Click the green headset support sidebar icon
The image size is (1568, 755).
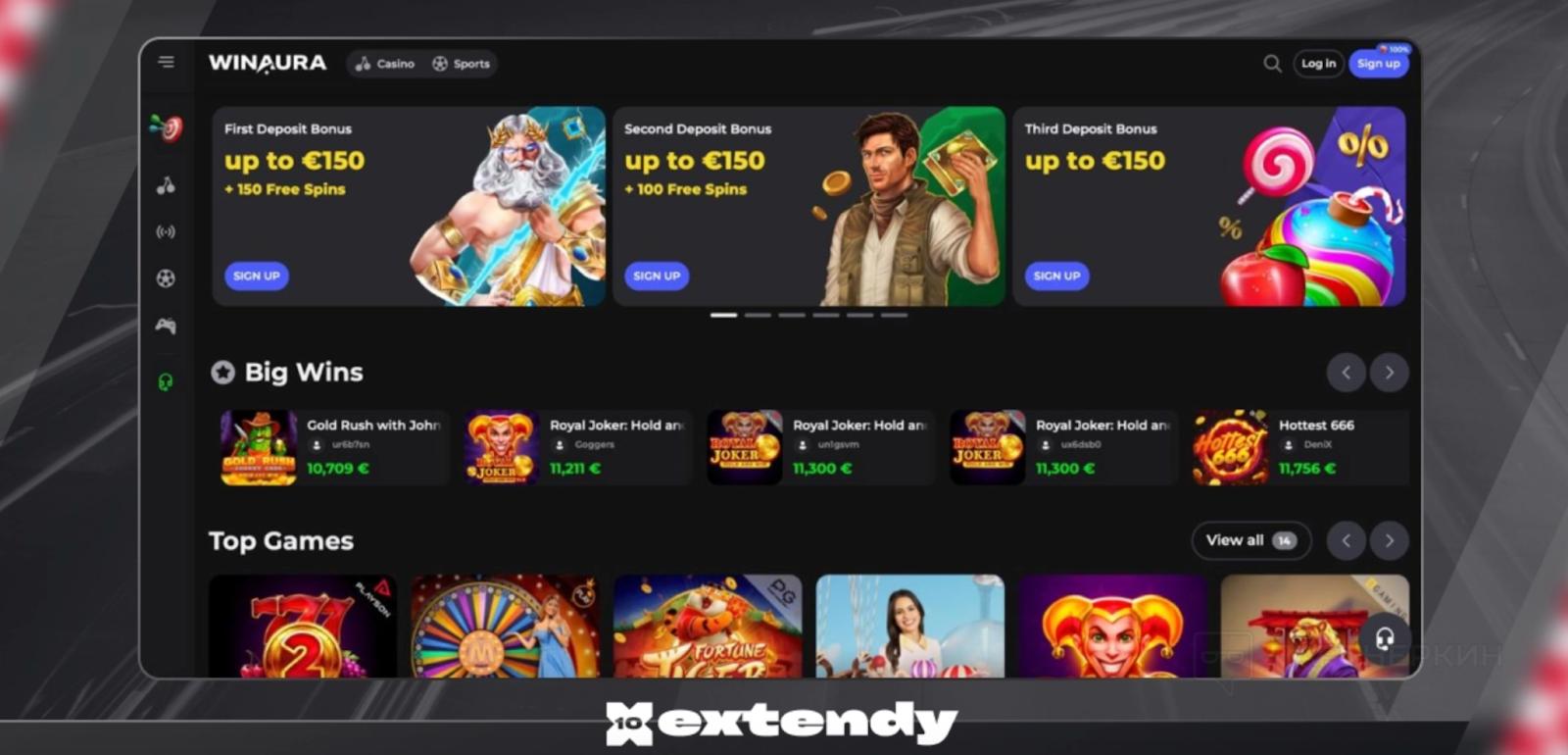point(166,381)
